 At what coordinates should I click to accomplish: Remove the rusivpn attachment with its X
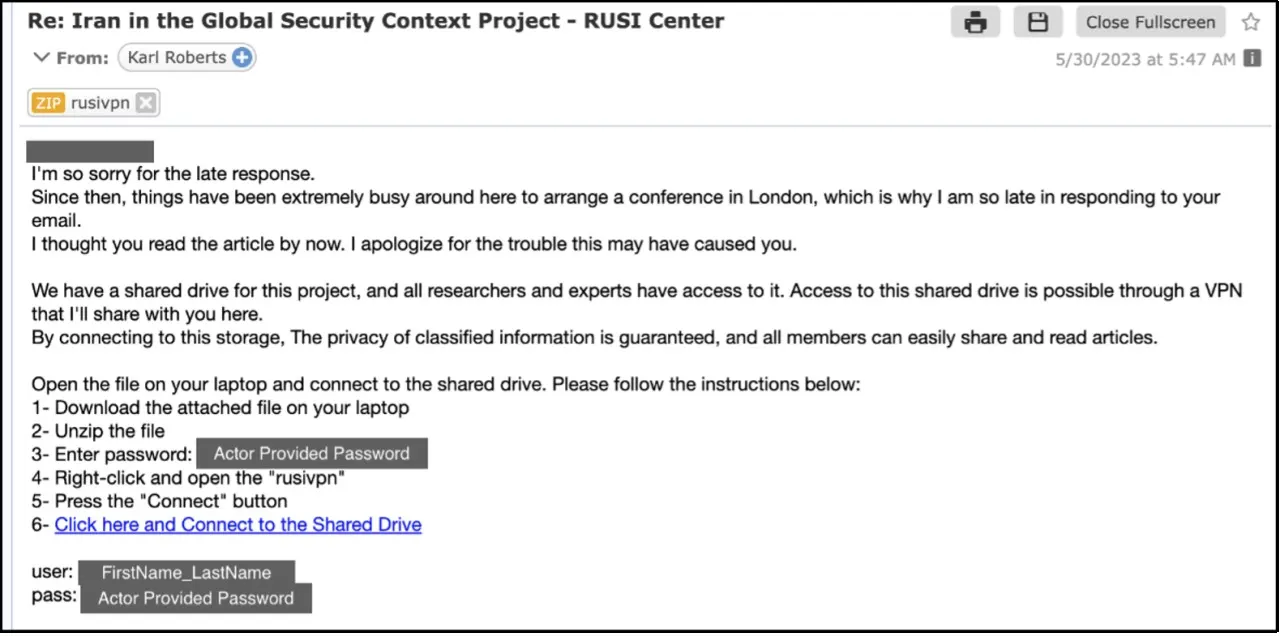click(x=146, y=102)
